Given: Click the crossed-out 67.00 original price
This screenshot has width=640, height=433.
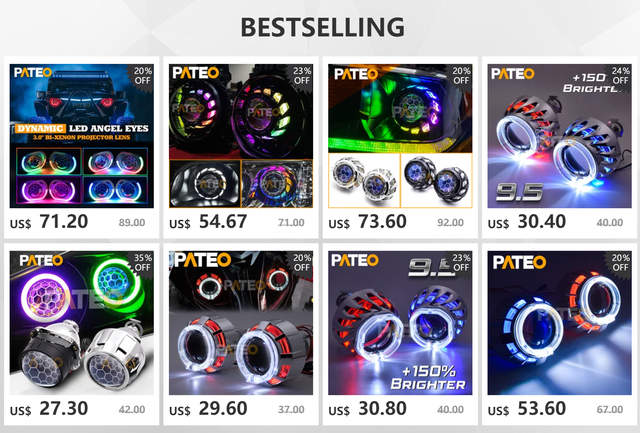Looking at the screenshot, I should point(610,409).
